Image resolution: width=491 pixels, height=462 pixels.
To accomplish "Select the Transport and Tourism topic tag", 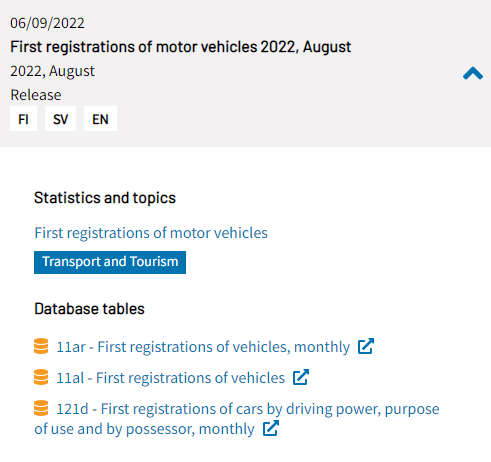I will click(110, 262).
